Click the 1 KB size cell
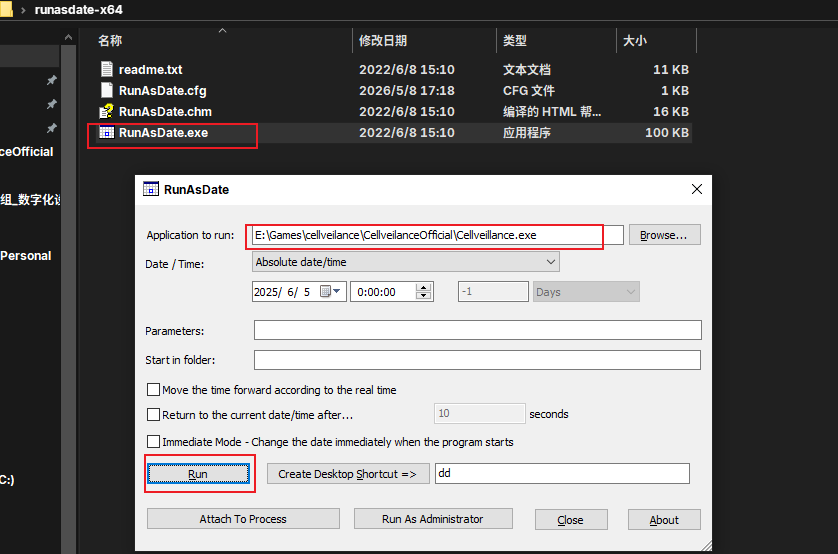838x554 pixels. tap(675, 90)
